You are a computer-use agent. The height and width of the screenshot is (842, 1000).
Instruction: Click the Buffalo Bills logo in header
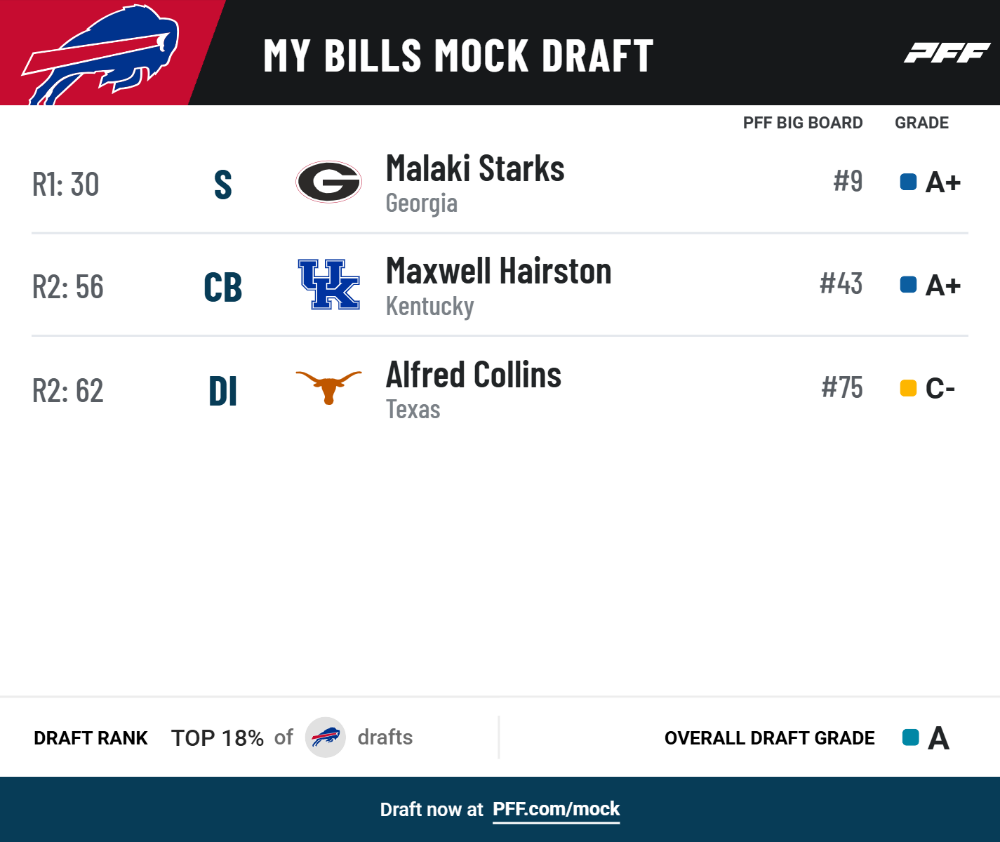coord(101,54)
